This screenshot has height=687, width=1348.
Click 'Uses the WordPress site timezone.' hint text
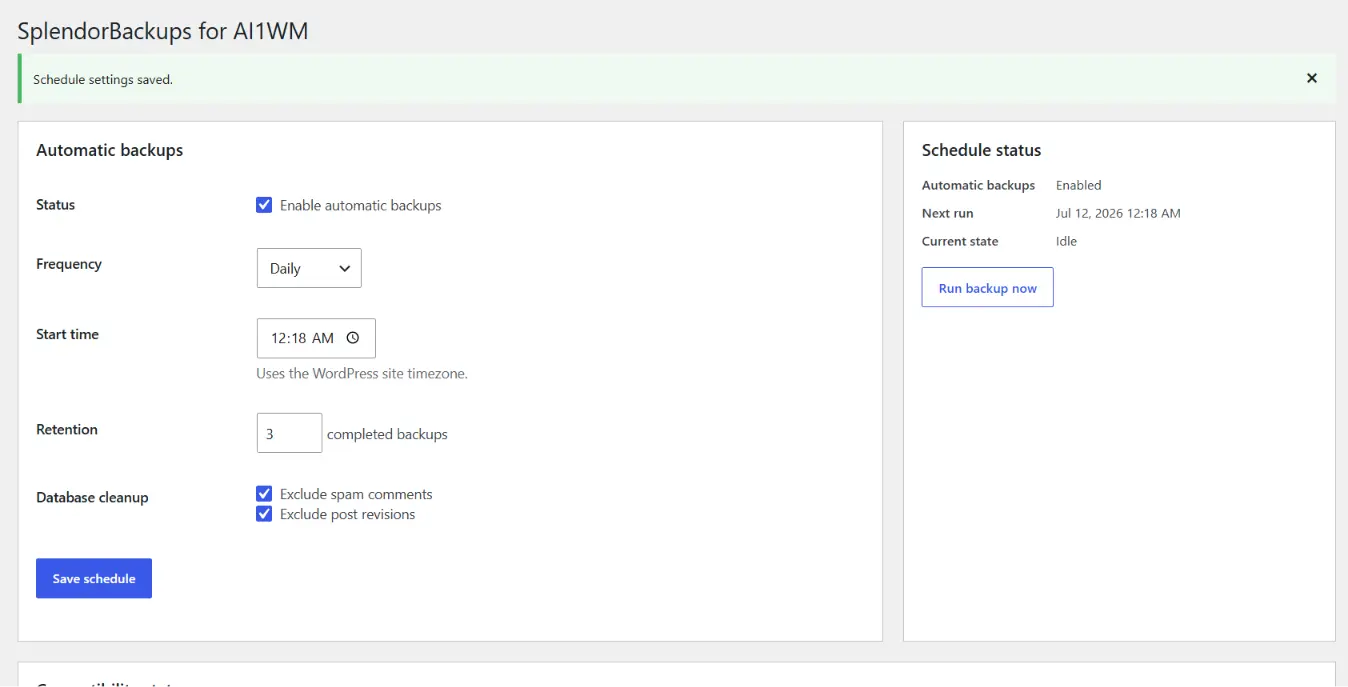[x=362, y=373]
